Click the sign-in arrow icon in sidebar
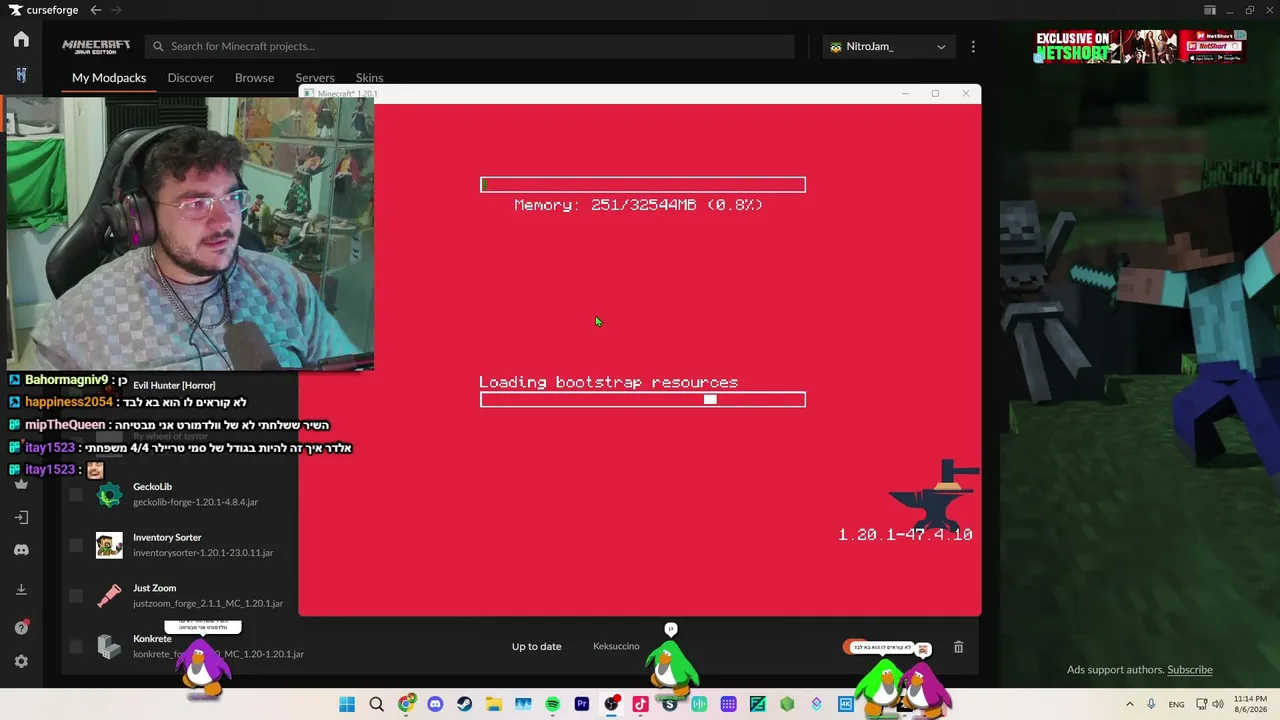The image size is (1280, 720). (x=21, y=517)
